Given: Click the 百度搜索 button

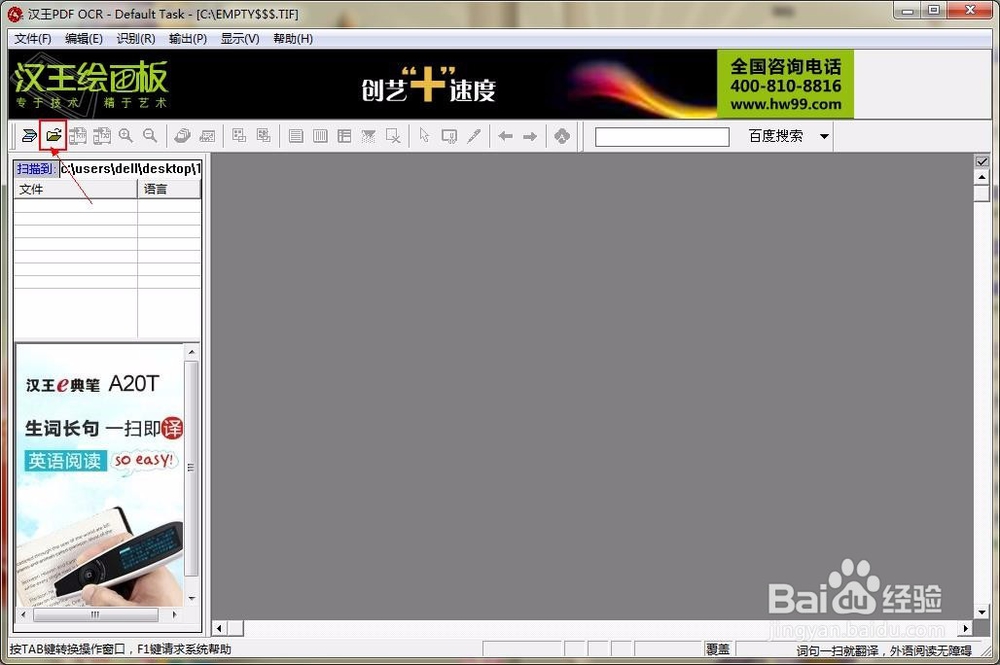Looking at the screenshot, I should (x=776, y=136).
